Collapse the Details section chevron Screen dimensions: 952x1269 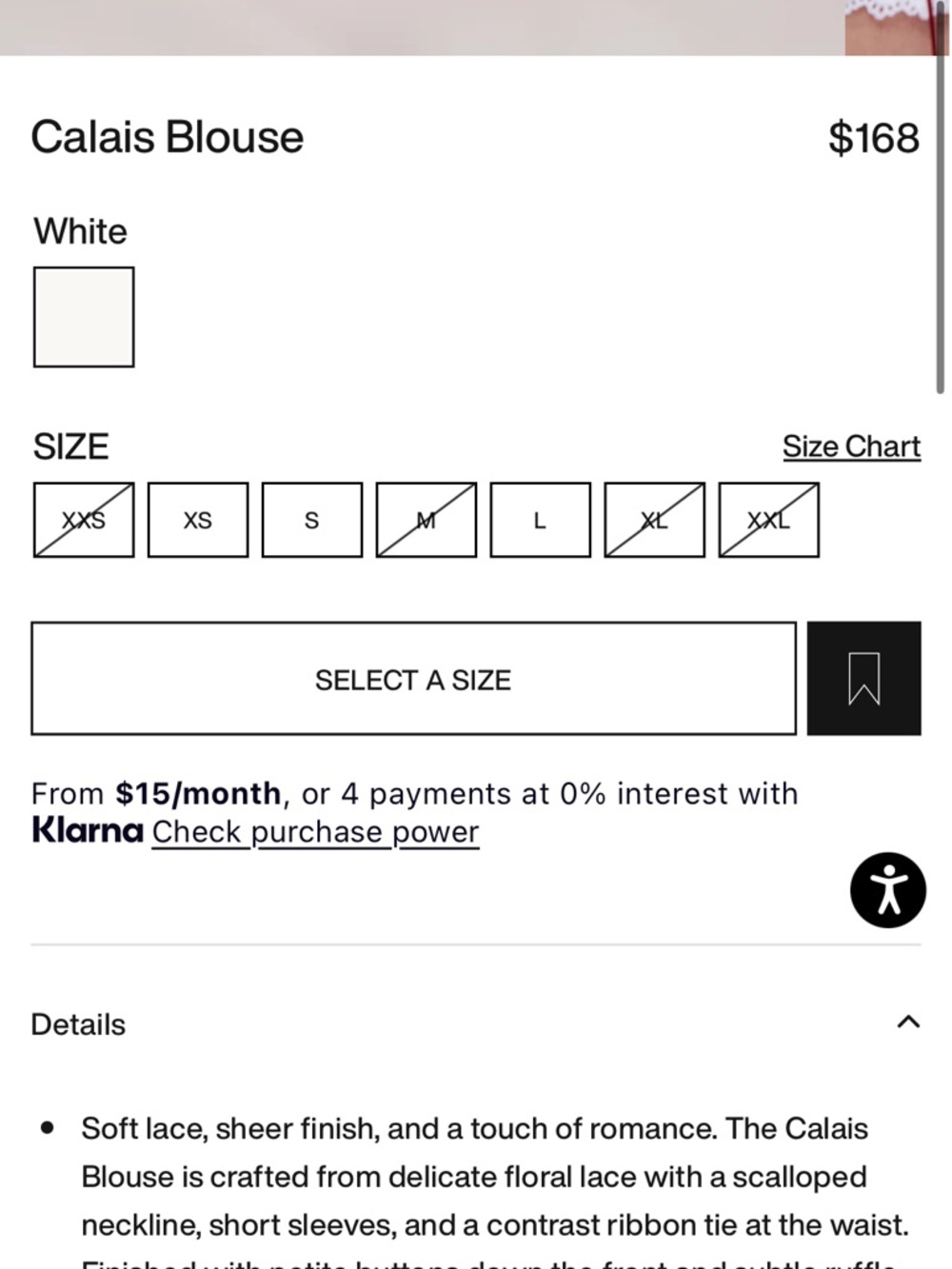coord(908,1022)
